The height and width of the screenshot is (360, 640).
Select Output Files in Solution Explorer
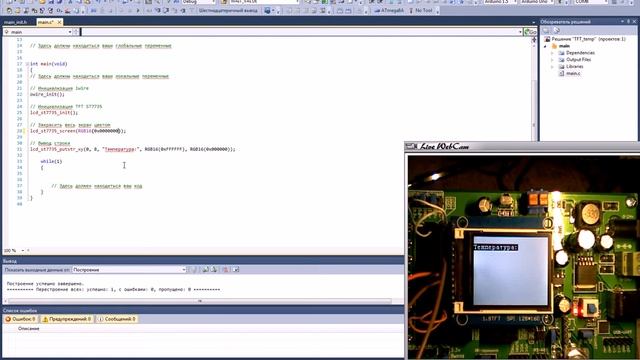pos(578,60)
